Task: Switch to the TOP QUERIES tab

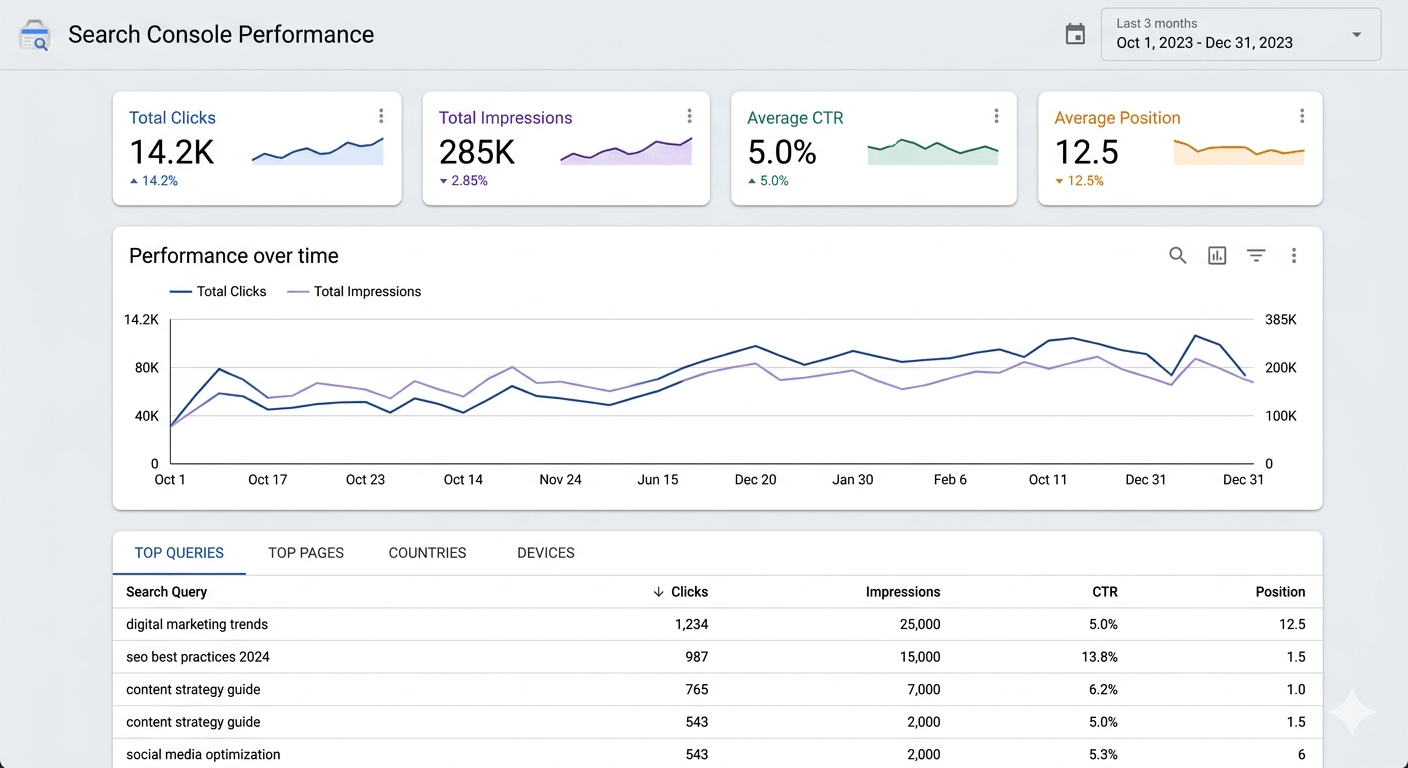Action: pos(179,553)
